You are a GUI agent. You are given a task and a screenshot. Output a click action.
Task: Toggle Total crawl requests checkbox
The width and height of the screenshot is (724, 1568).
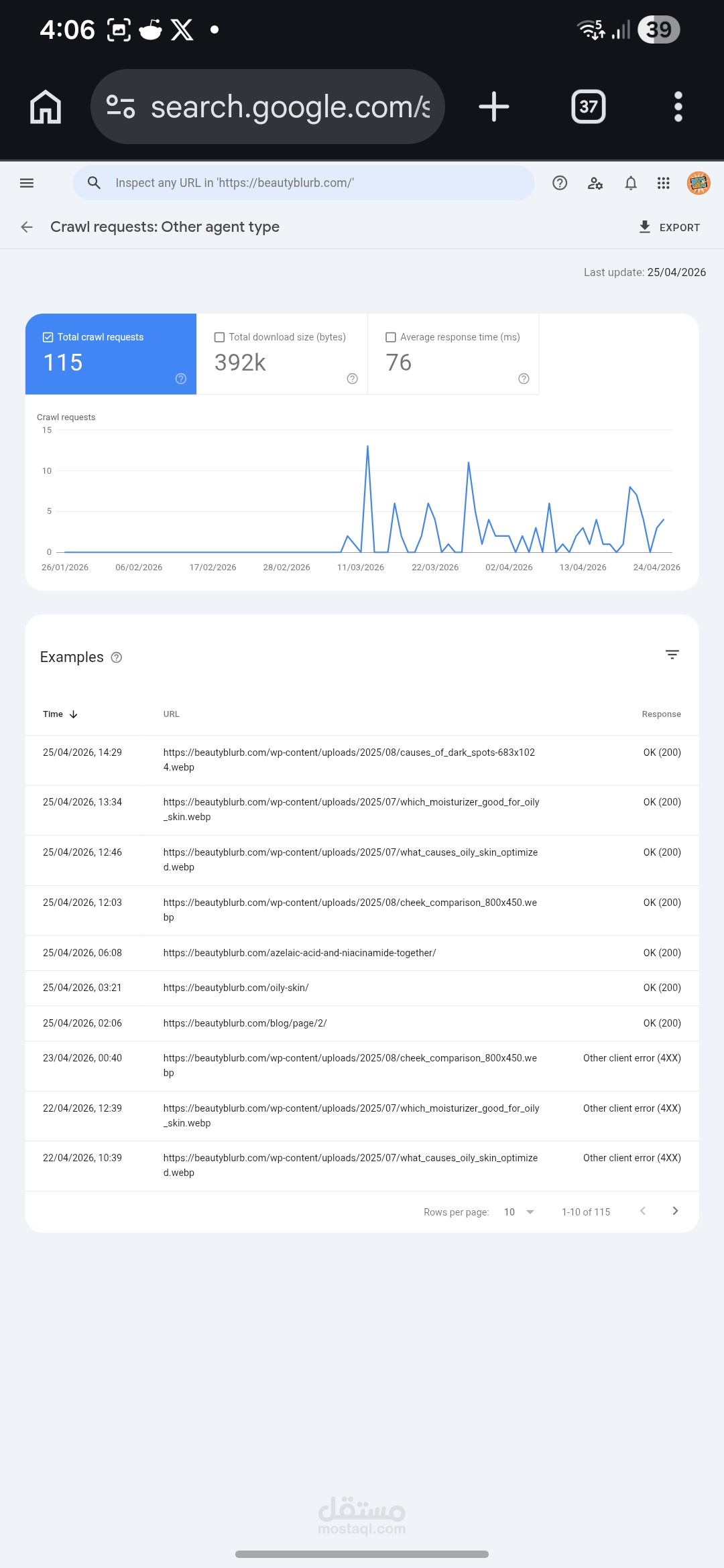[x=48, y=337]
